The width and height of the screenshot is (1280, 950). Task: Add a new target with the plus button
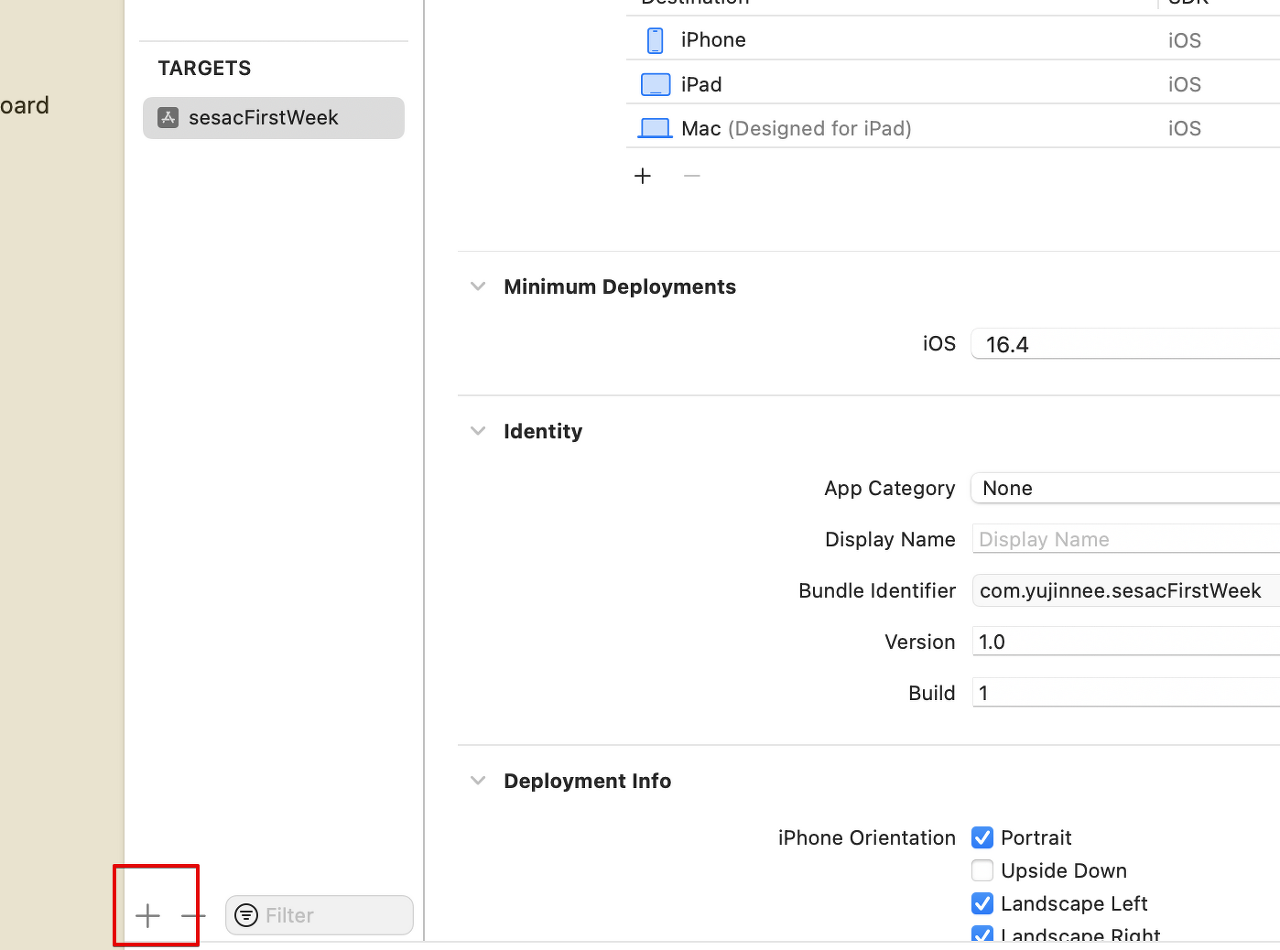(x=148, y=915)
